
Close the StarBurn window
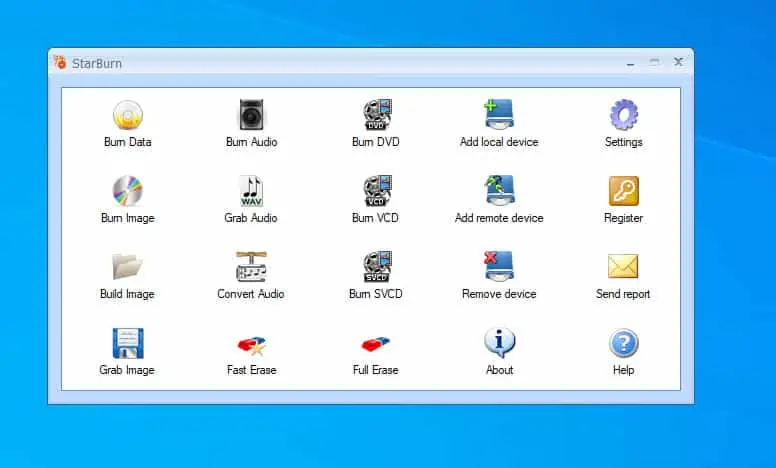pyautogui.click(x=679, y=62)
